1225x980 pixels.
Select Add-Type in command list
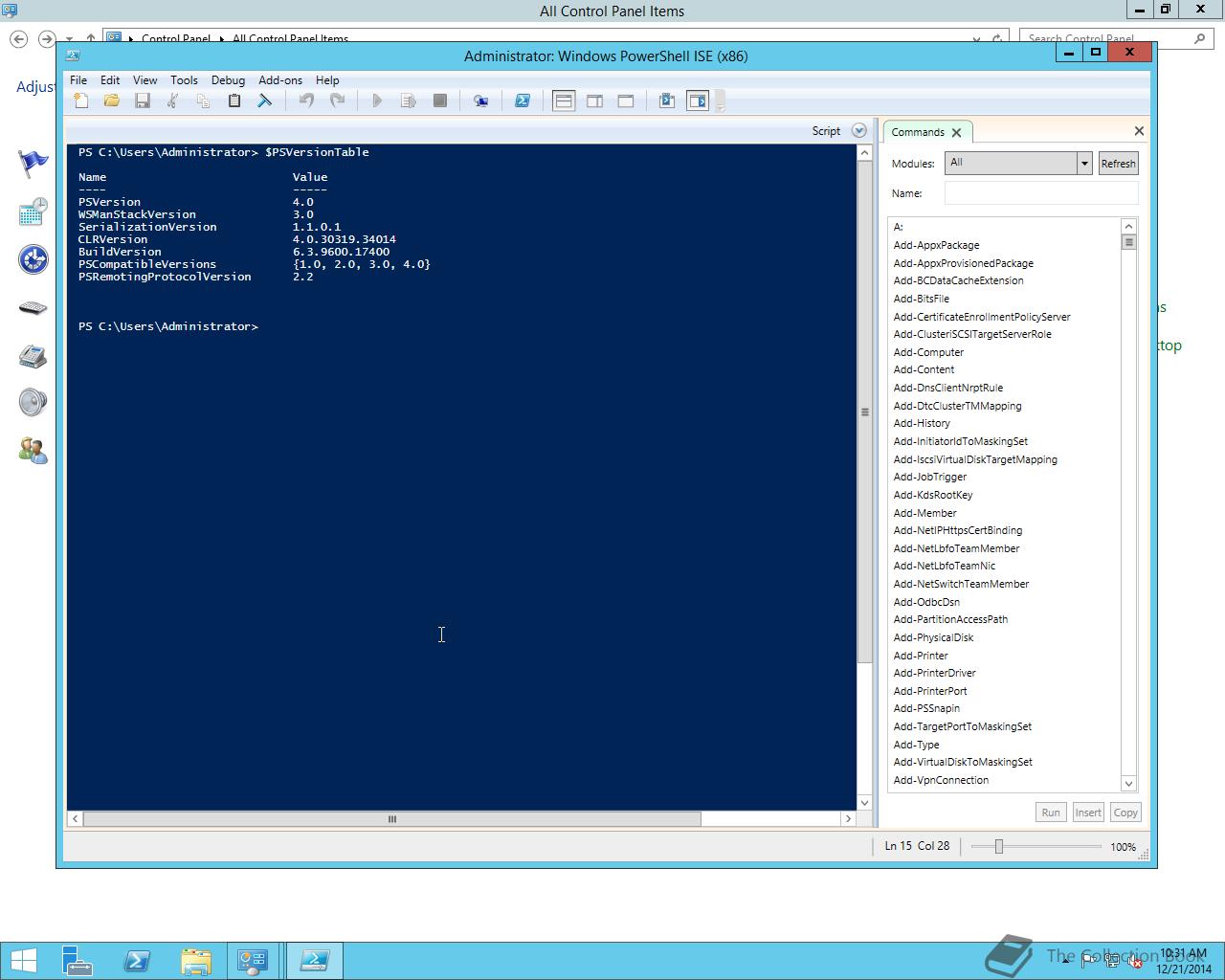[916, 745]
